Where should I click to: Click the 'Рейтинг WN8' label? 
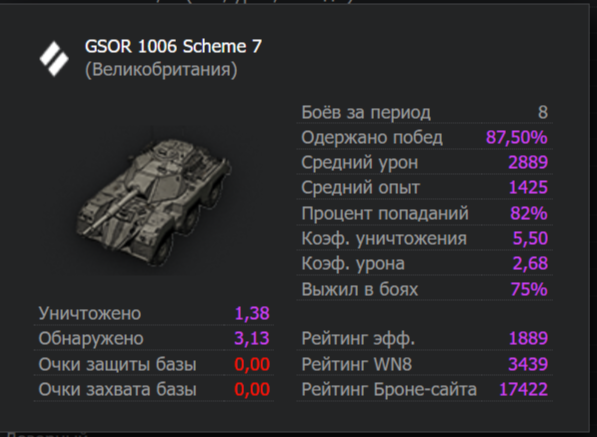357,364
